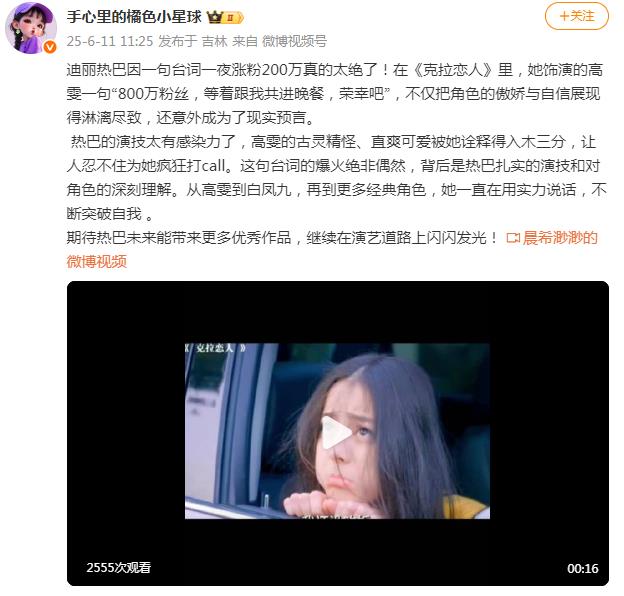This screenshot has height=596, width=624.
Task: Click the post timestamp 25-6-11 11:25
Action: (110, 41)
